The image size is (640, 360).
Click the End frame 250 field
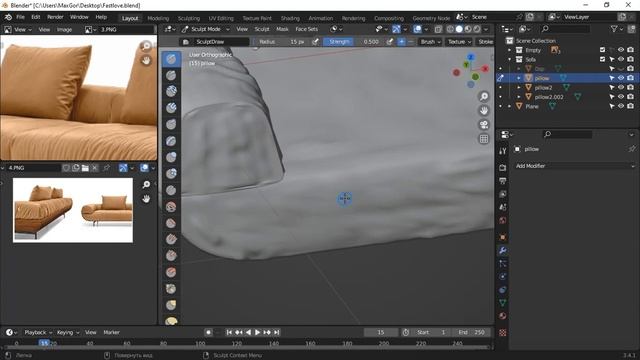pyautogui.click(x=471, y=332)
